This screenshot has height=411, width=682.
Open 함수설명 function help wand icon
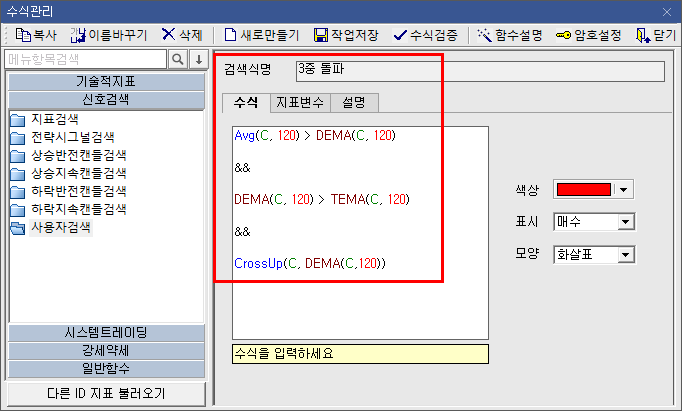(485, 35)
